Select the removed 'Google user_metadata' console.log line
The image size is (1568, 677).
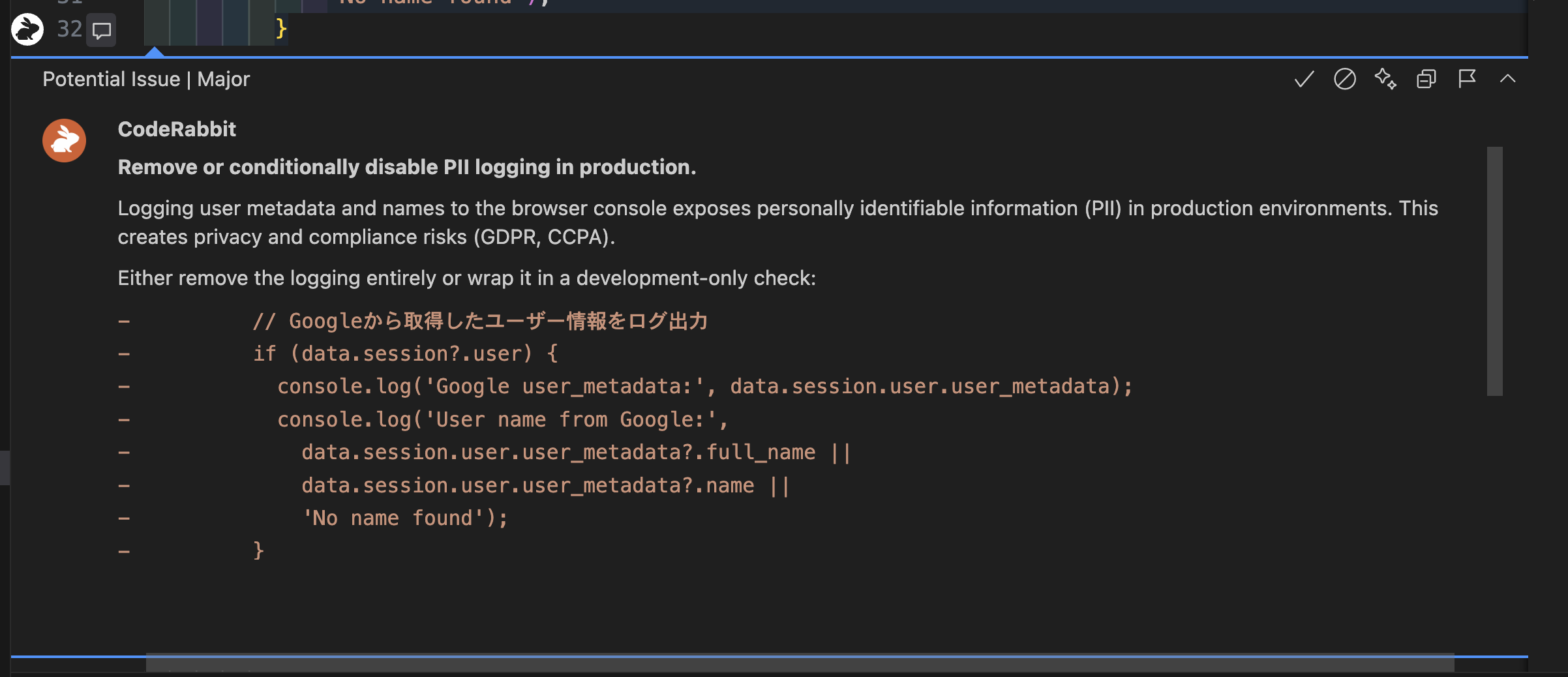click(x=704, y=386)
